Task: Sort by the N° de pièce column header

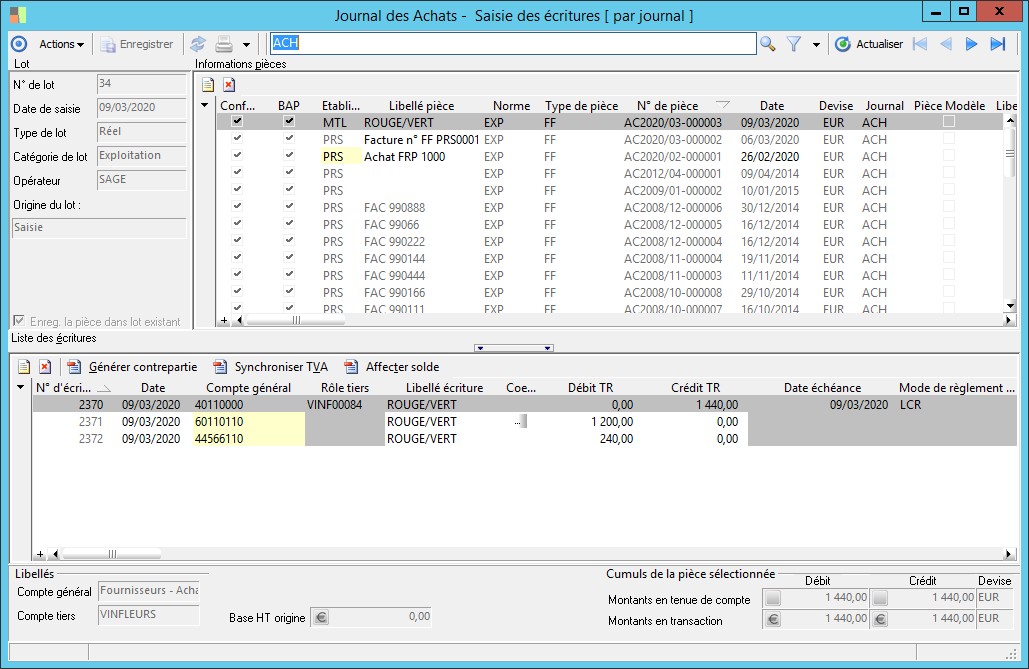Action: coord(667,106)
